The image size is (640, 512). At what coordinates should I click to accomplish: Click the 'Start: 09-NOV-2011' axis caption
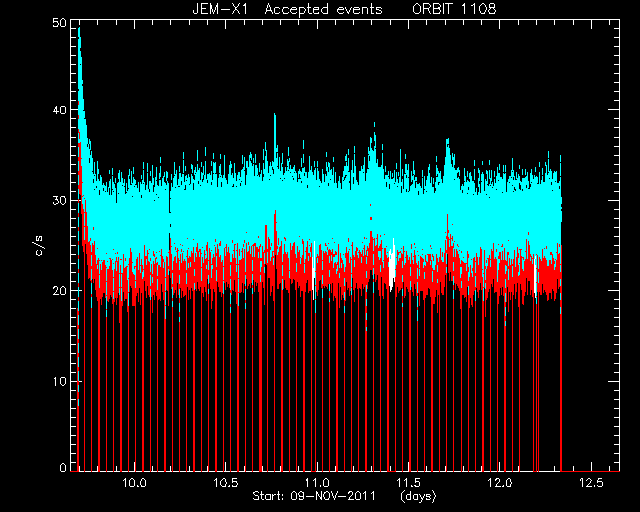click(313, 496)
